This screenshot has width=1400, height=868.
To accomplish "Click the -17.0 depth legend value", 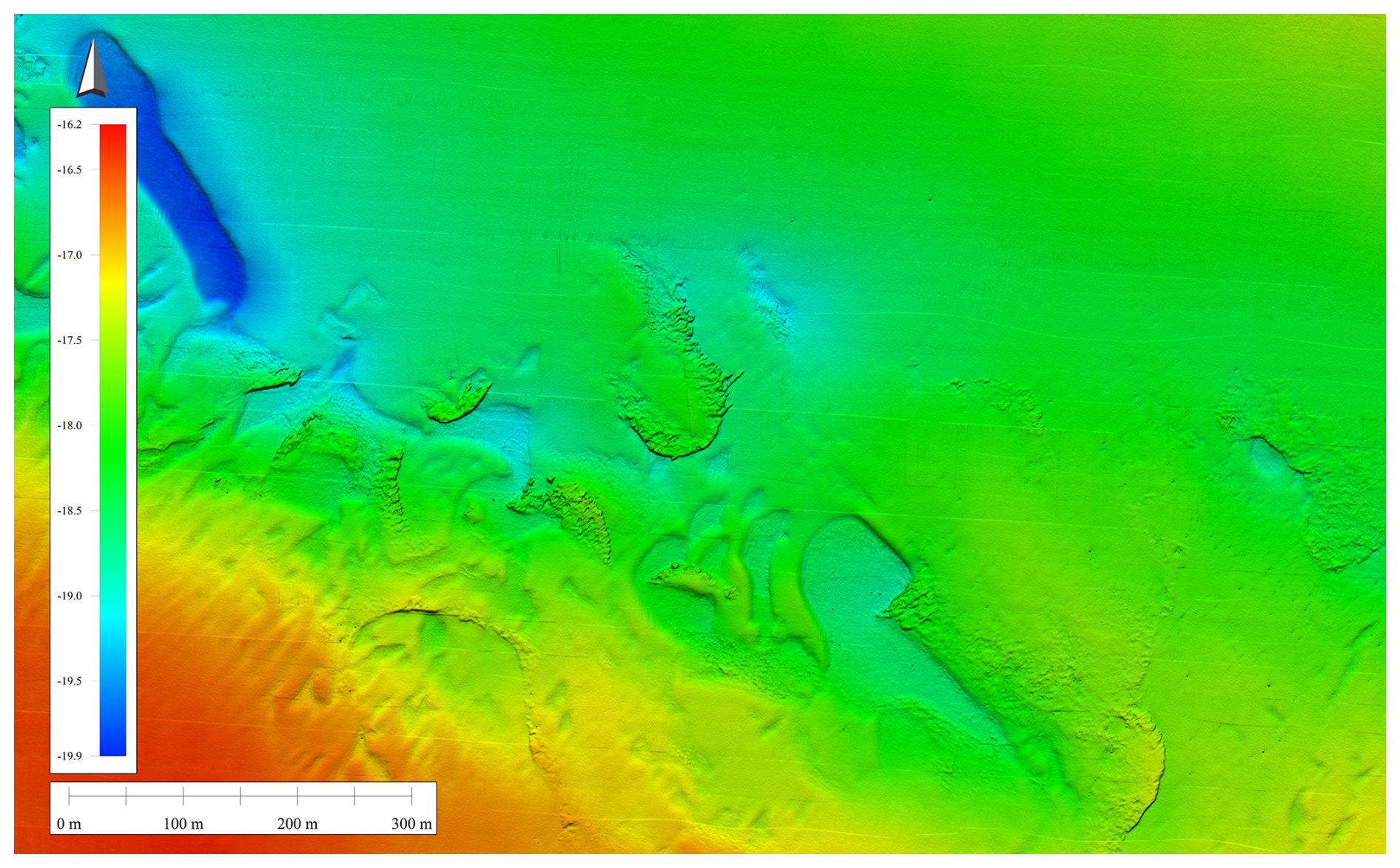I will (x=70, y=255).
